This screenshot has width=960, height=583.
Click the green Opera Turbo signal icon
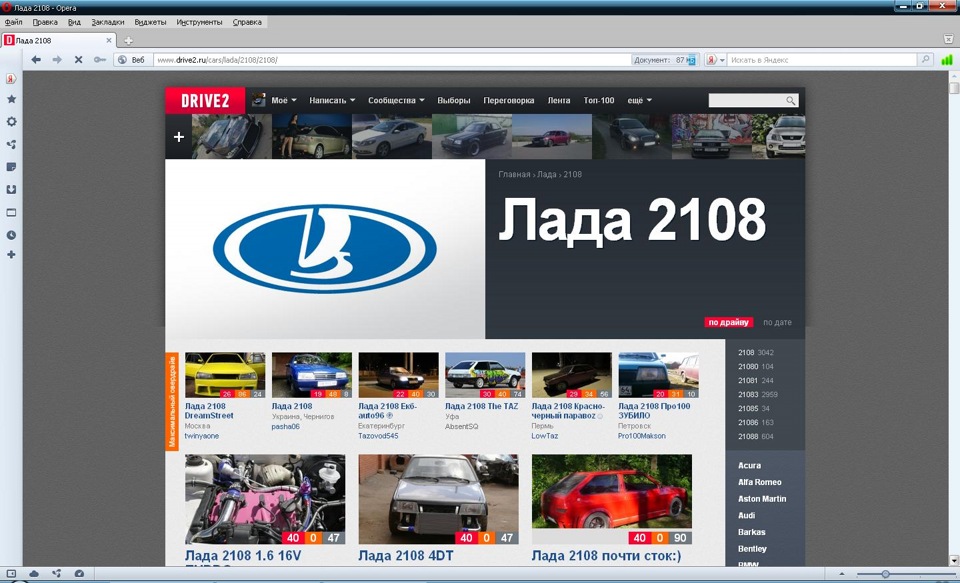click(947, 59)
